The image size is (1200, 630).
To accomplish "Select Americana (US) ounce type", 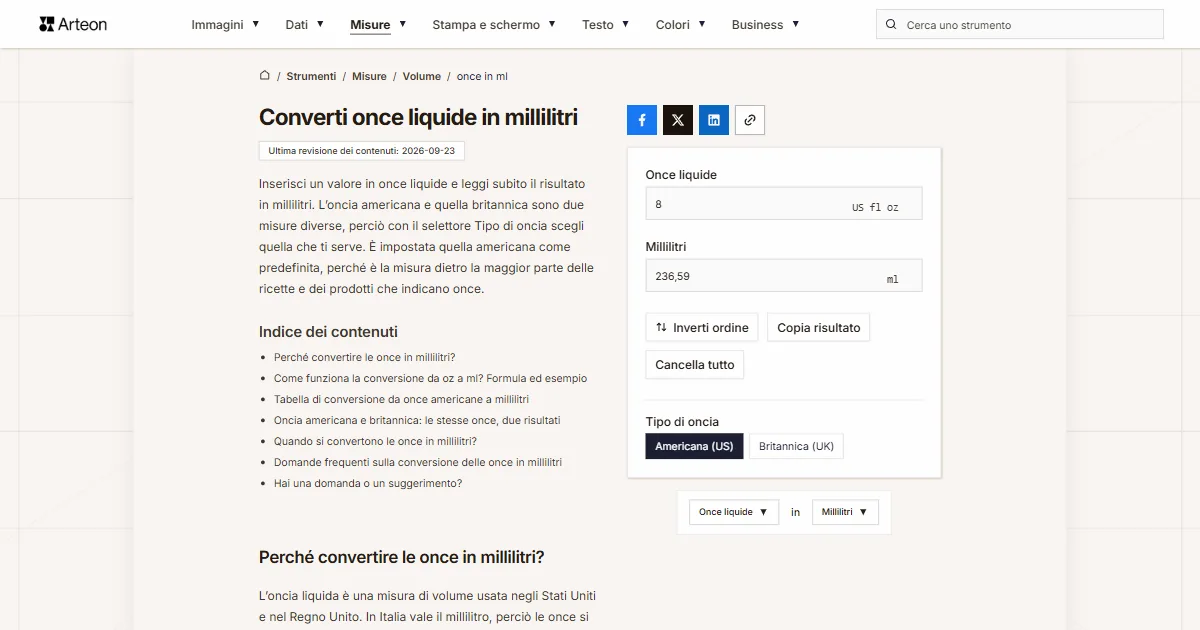I will point(694,446).
